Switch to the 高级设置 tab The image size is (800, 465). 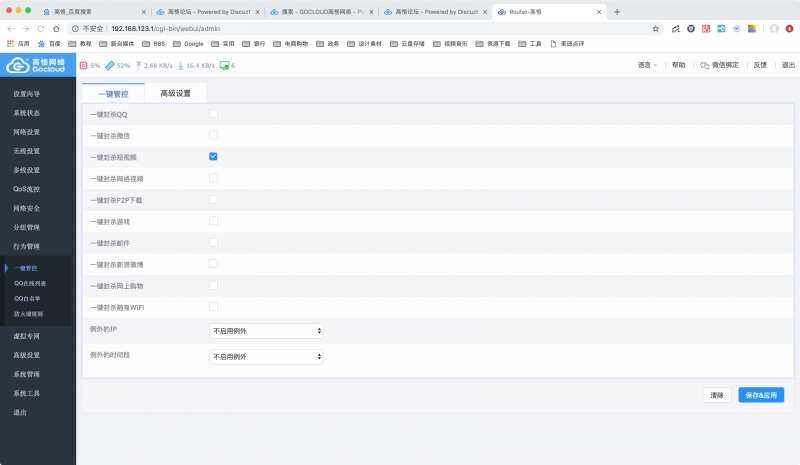(x=176, y=93)
